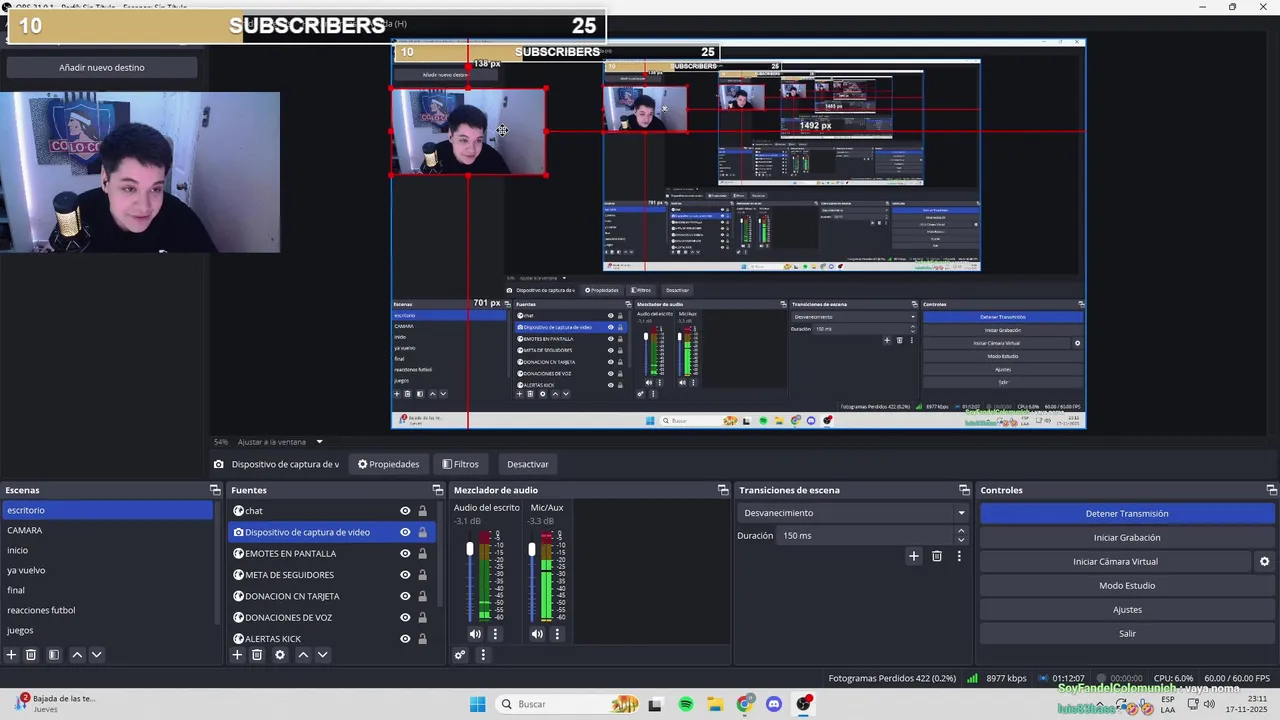Enable Modo Estudio
The height and width of the screenshot is (720, 1280).
point(1127,586)
